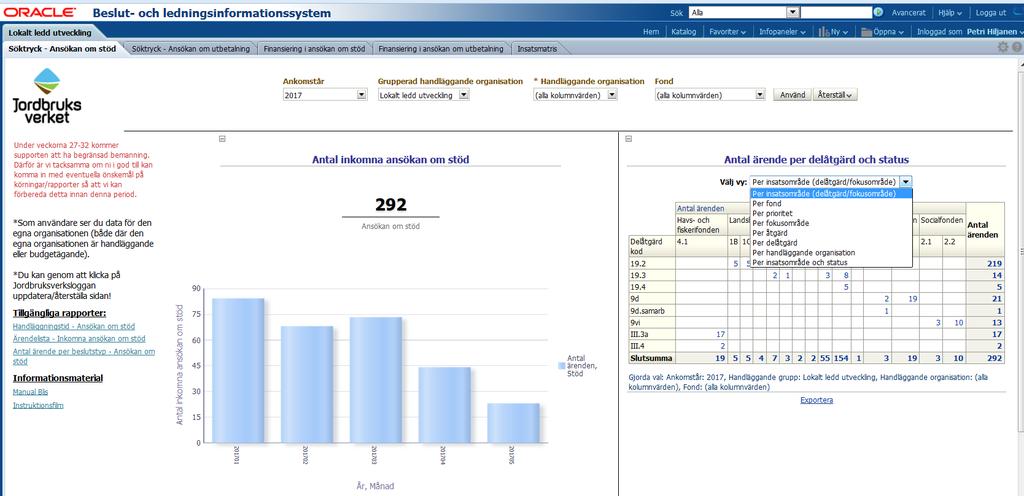Click the Använd button
Viewport: 1024px width, 496px height.
[x=793, y=95]
